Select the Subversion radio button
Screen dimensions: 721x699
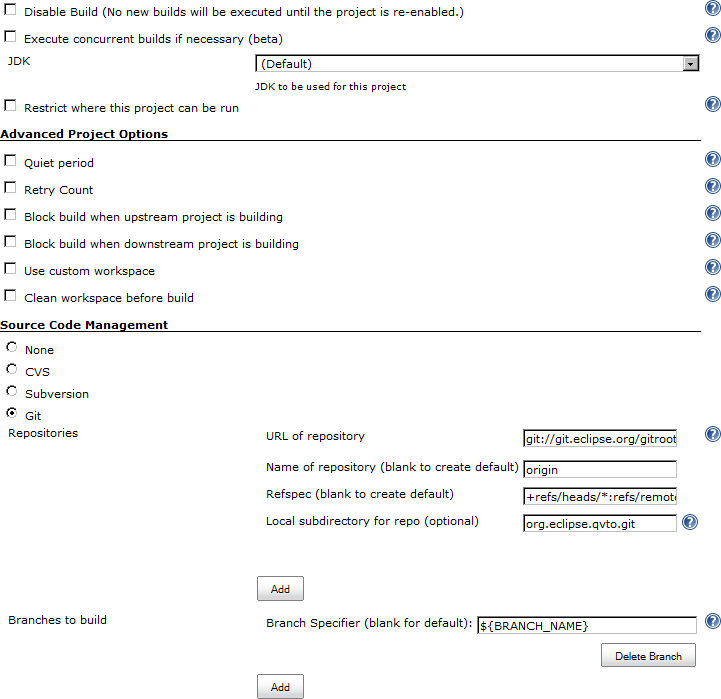click(x=12, y=391)
